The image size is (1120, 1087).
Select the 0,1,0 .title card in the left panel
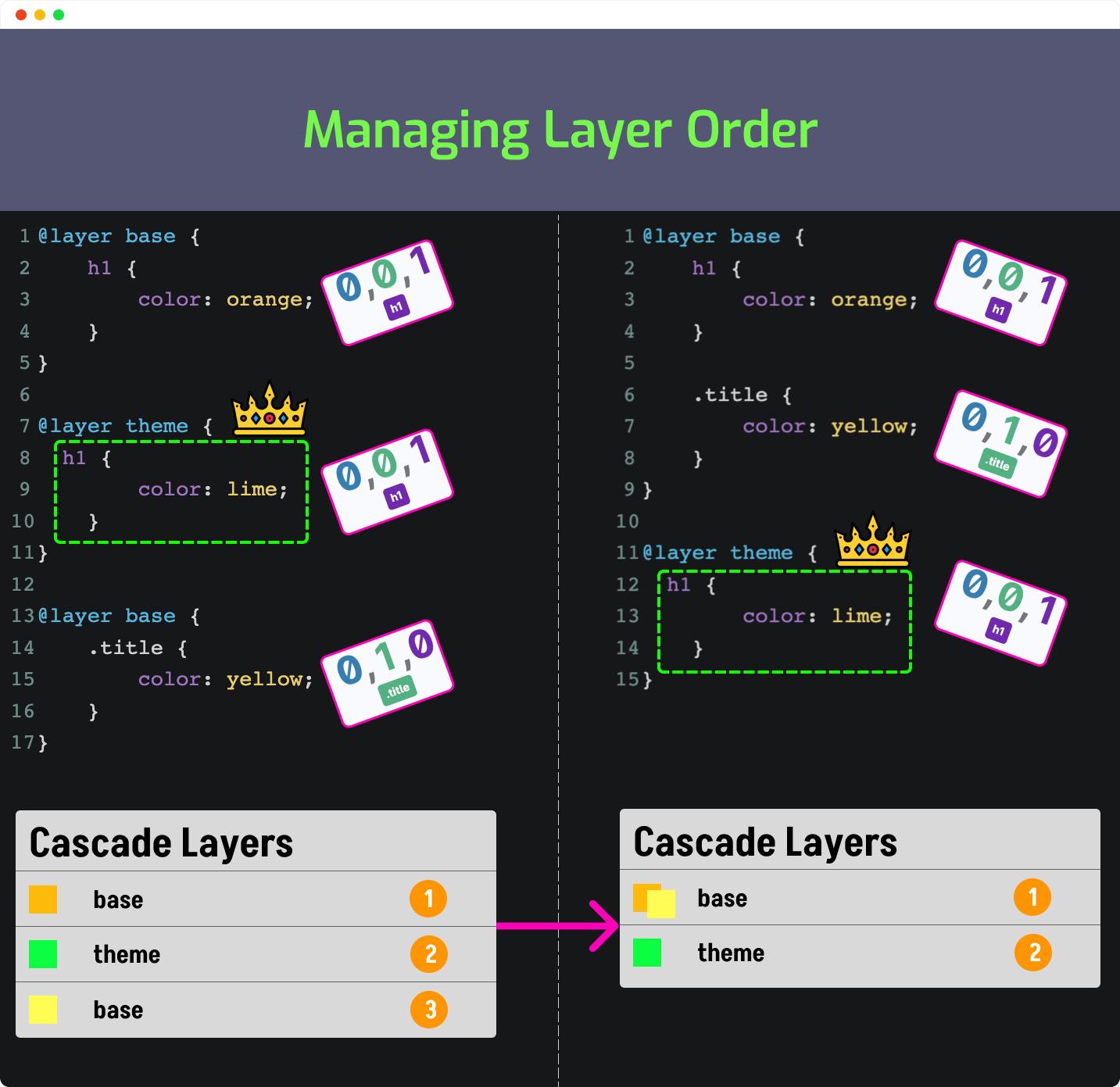point(387,674)
